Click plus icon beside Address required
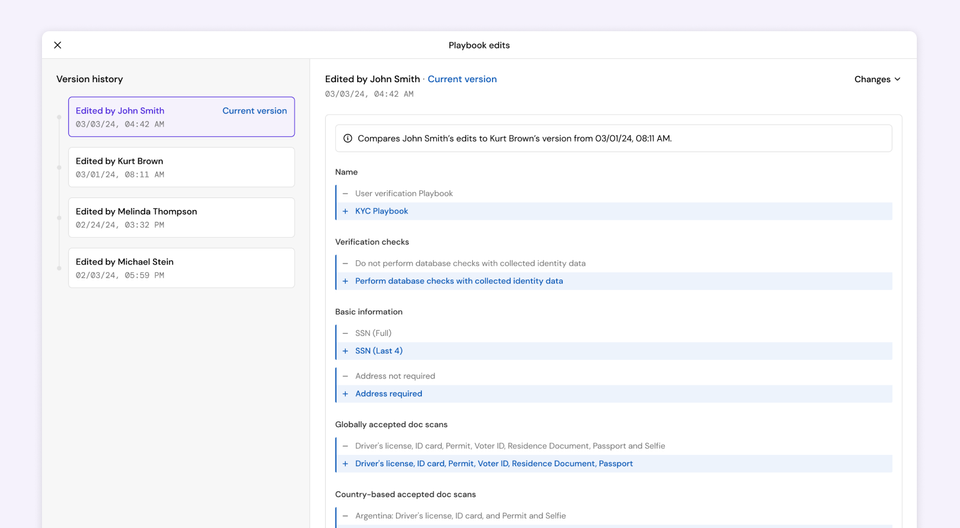Image resolution: width=960 pixels, height=528 pixels. [346, 394]
